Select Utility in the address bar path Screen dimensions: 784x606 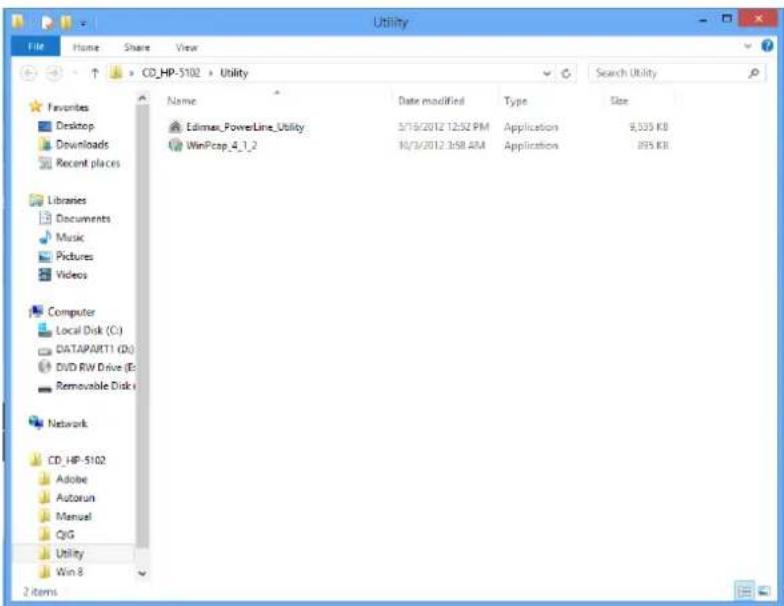tap(234, 73)
